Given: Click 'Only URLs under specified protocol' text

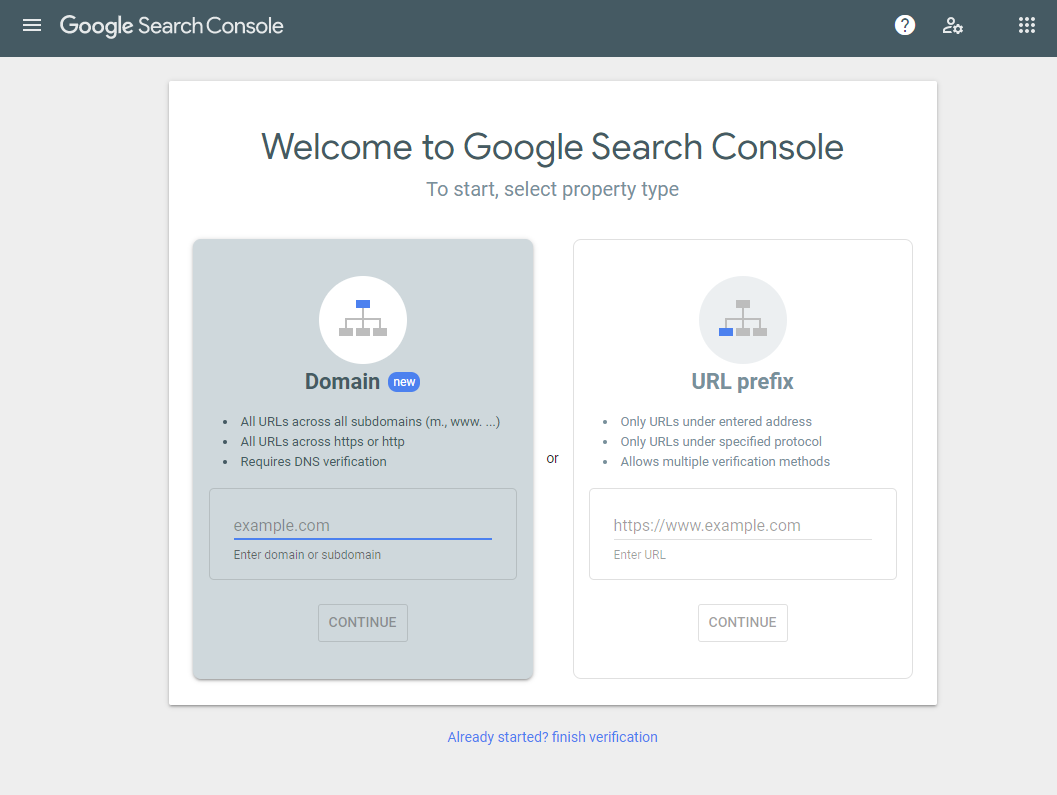Looking at the screenshot, I should pyautogui.click(x=721, y=442).
